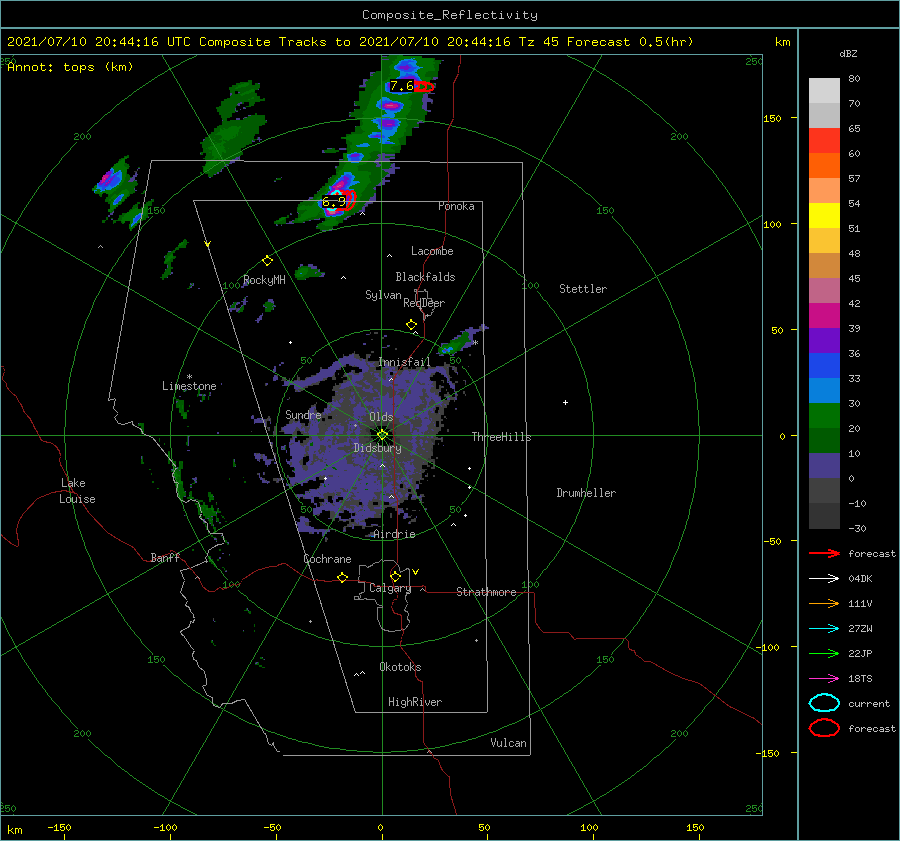The height and width of the screenshot is (841, 900).
Task: Click the 'Annot: tops (km)' label
Action: pyautogui.click(x=70, y=67)
